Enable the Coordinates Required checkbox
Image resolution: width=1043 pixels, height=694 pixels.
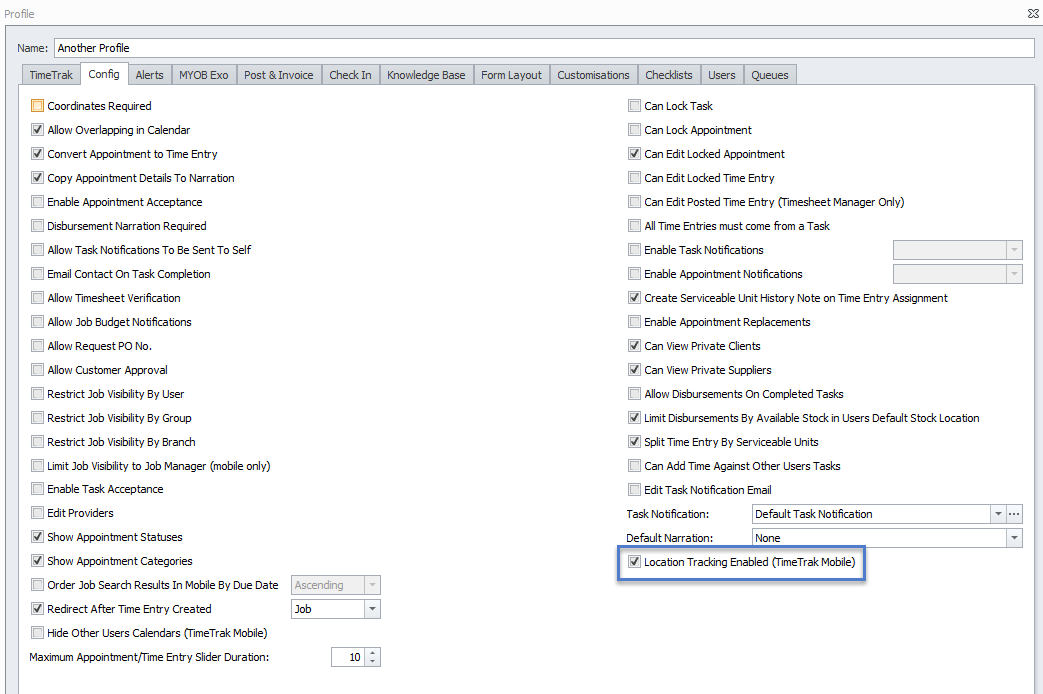[x=38, y=106]
